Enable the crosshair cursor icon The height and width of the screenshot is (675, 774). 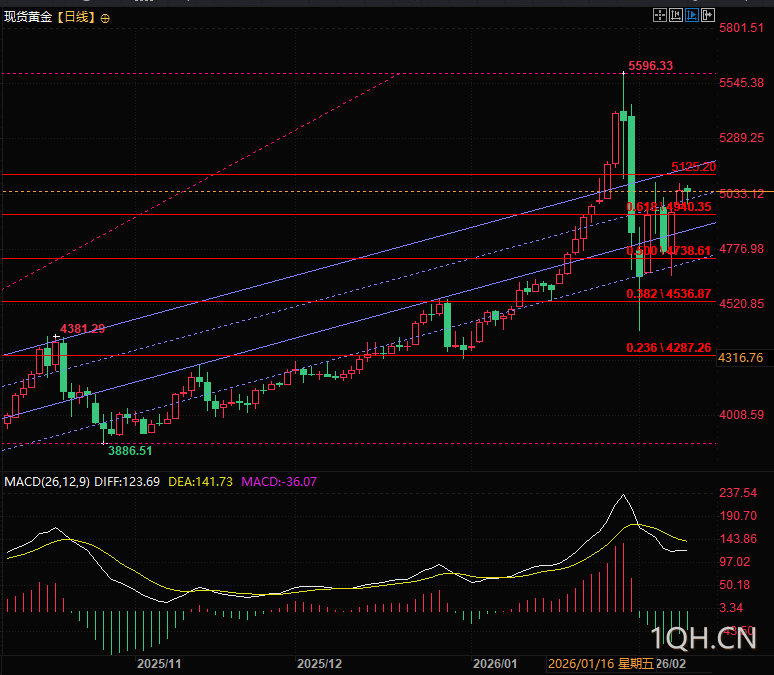point(659,15)
